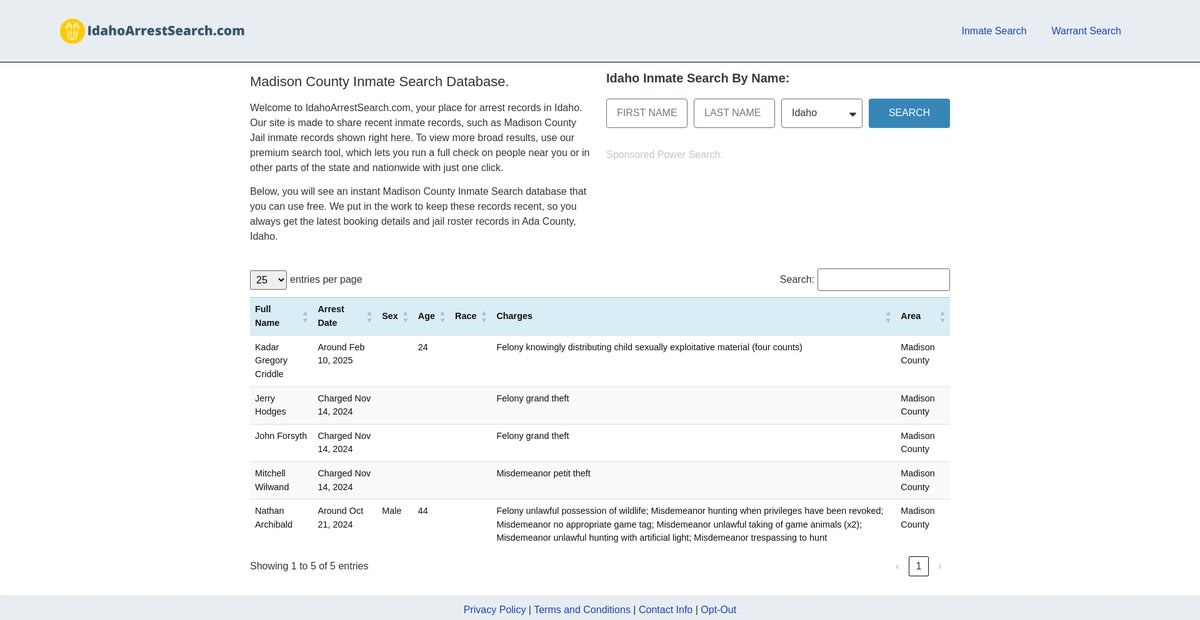1200x620 pixels.
Task: Open Inmate Search in top navigation
Action: click(993, 31)
